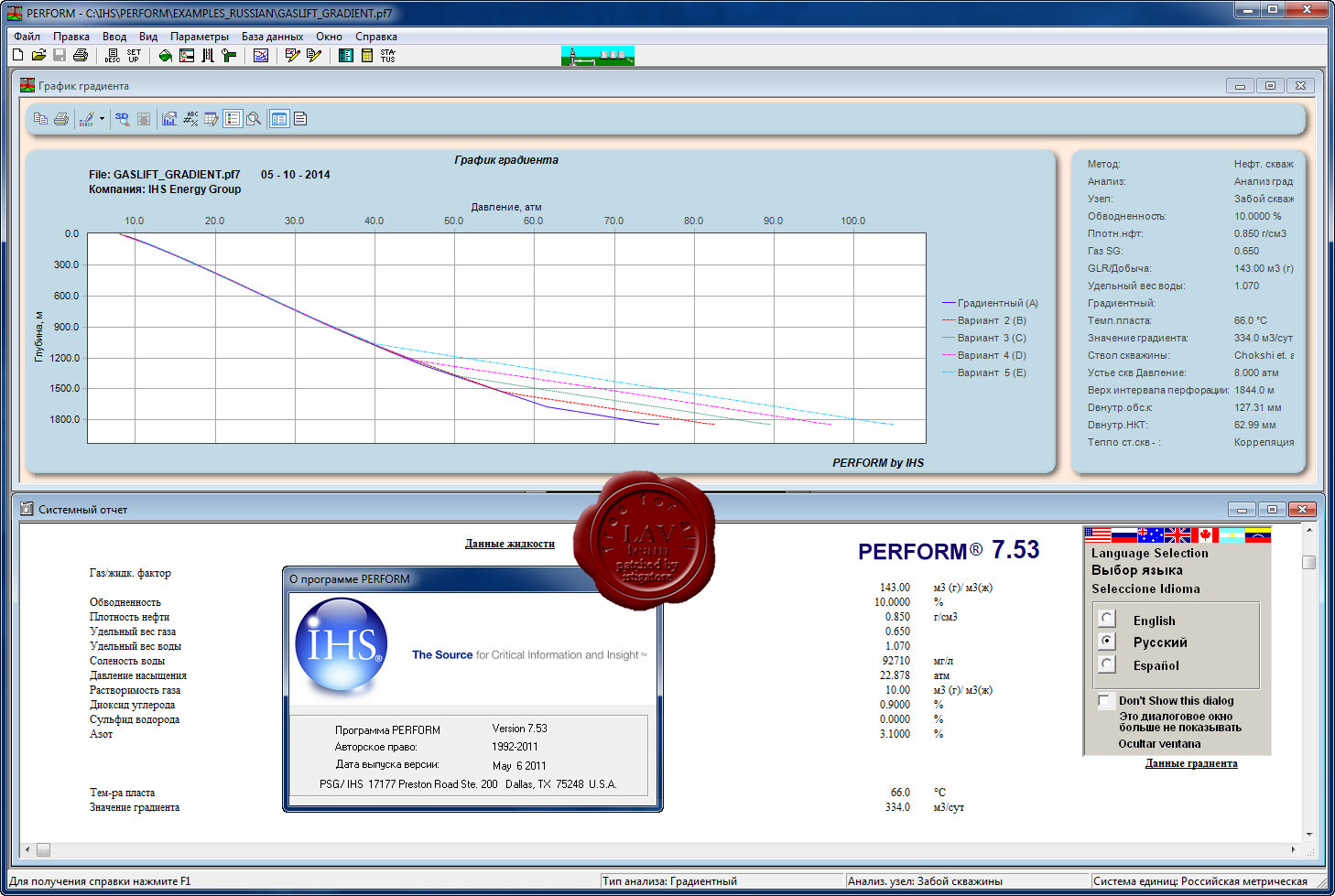Open the Параметры menu
This screenshot has height=896, width=1335.
(x=200, y=37)
